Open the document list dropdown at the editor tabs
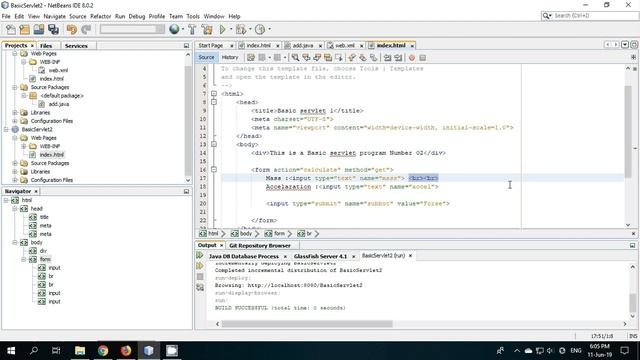This screenshot has height=360, width=640. tap(625, 44)
